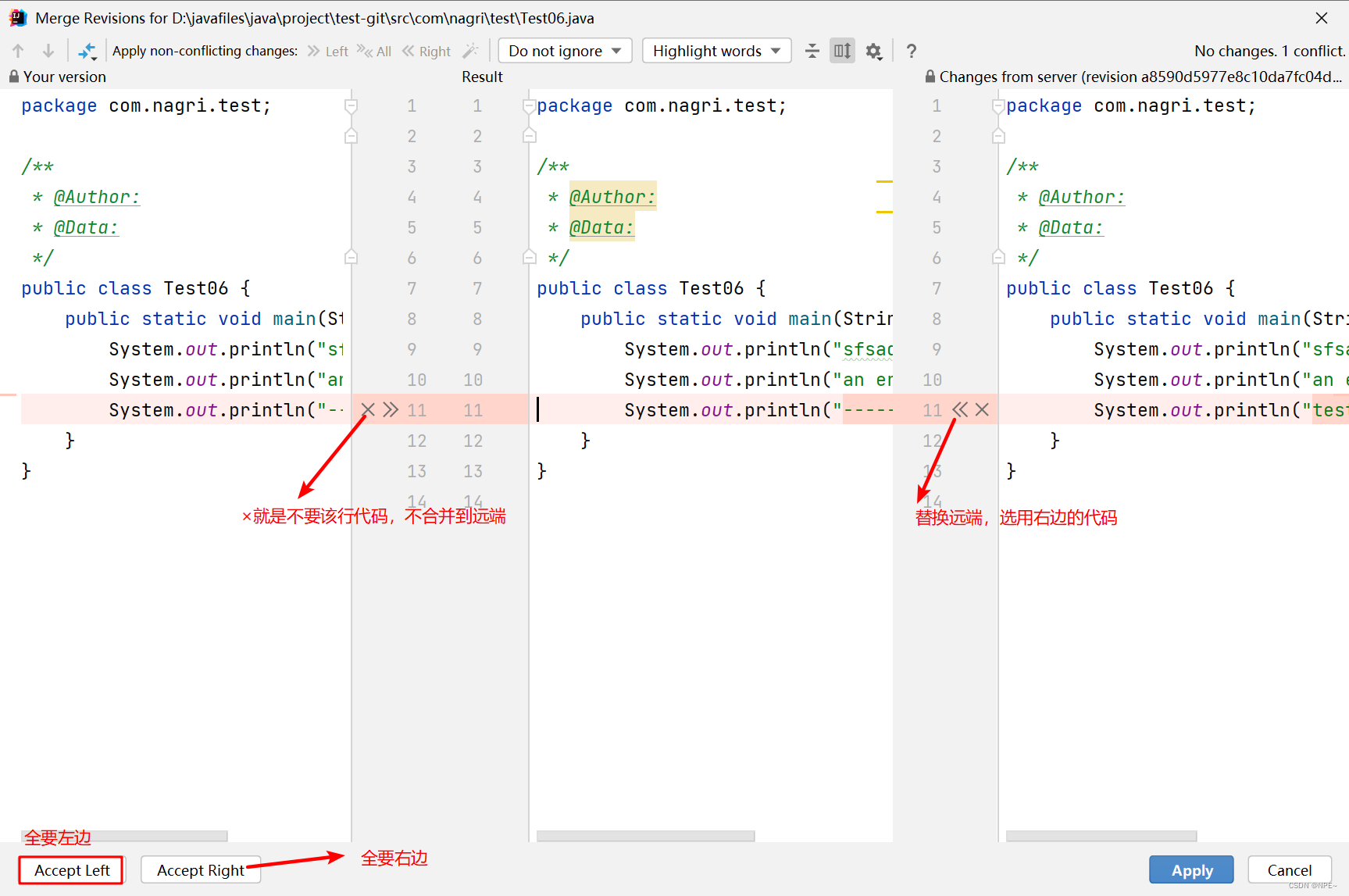The image size is (1349, 896).
Task: Click the magic wand resolve conflicts icon
Action: pyautogui.click(x=470, y=51)
